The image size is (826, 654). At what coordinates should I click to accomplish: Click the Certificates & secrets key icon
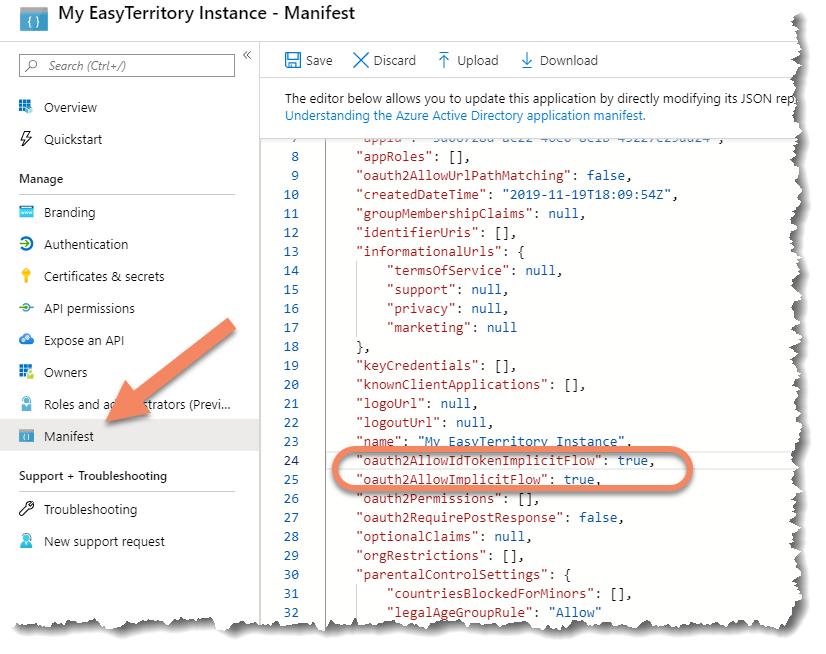pos(26,276)
